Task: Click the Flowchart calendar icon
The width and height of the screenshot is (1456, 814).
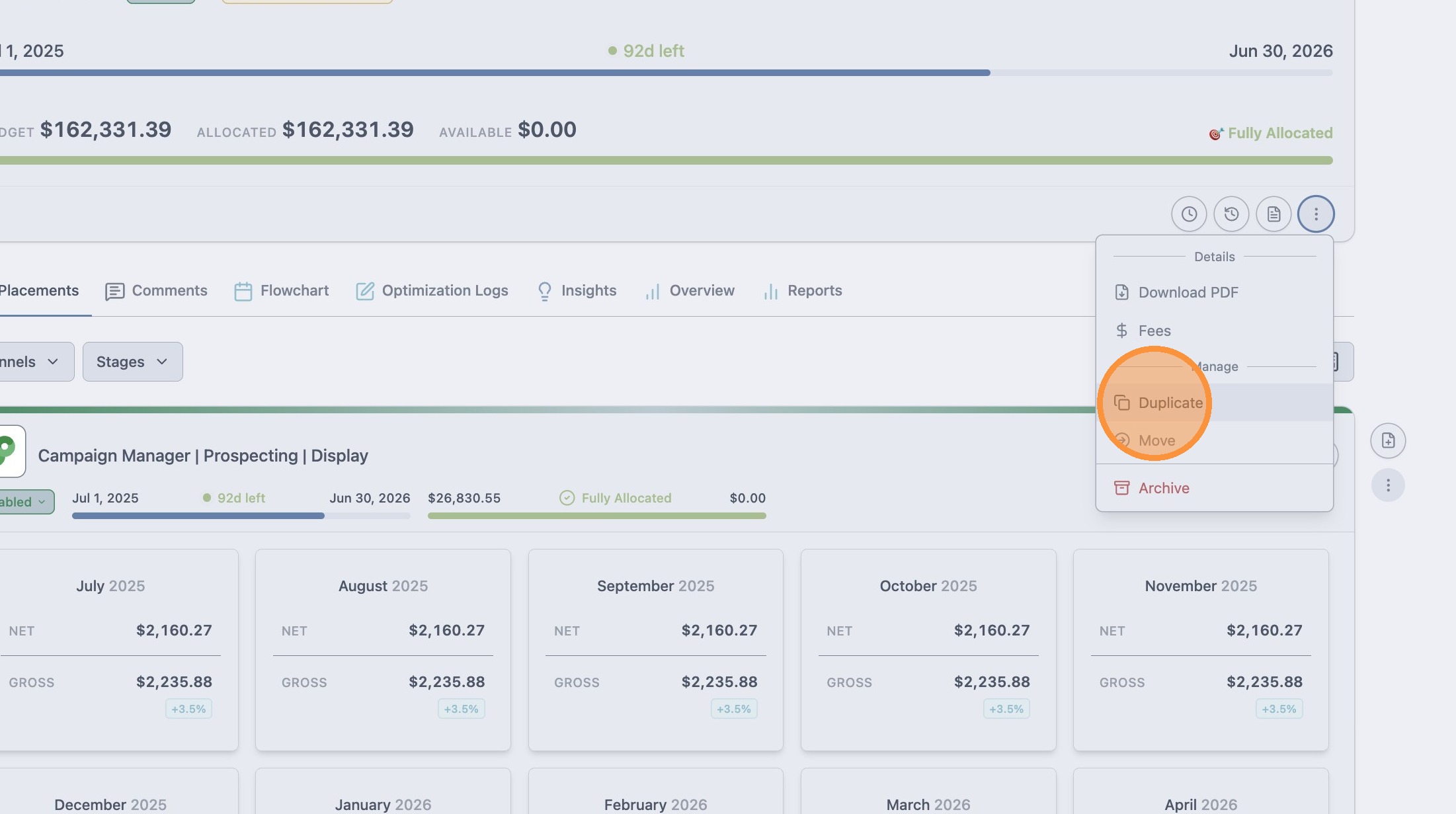Action: coord(243,292)
